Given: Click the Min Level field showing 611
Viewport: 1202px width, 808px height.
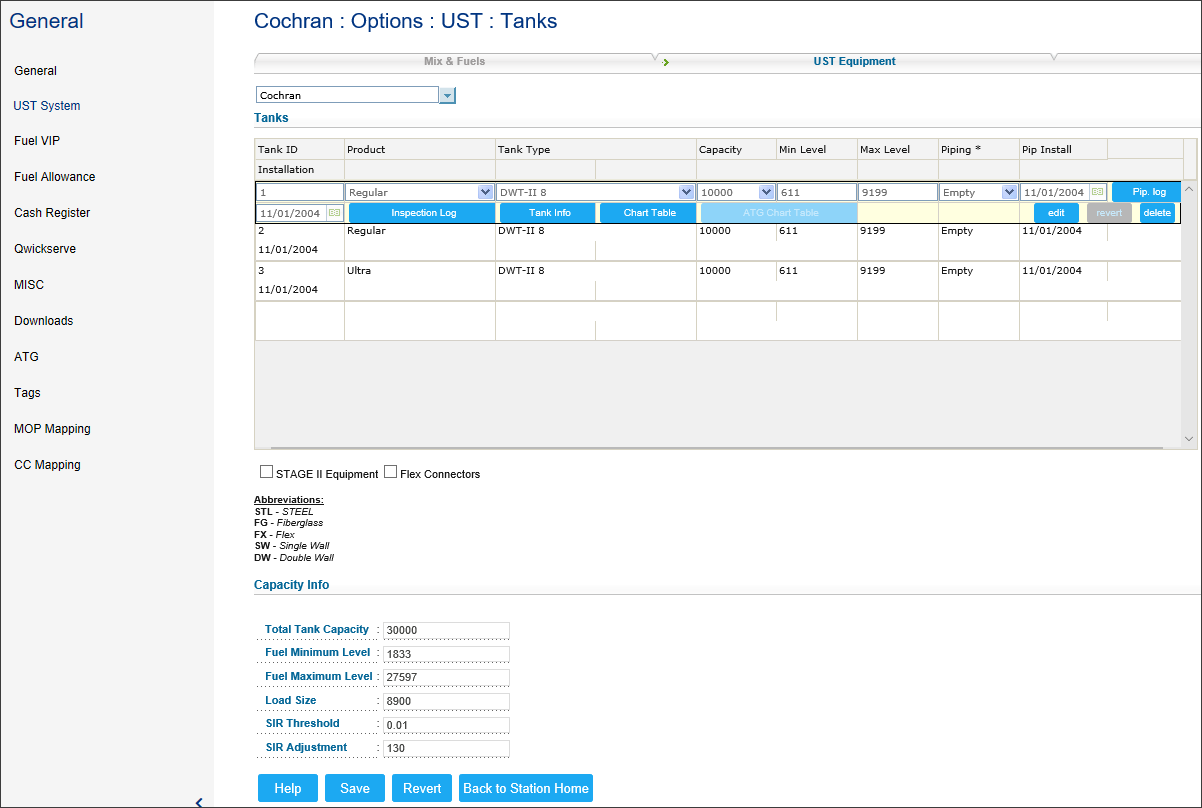Looking at the screenshot, I should point(817,192).
